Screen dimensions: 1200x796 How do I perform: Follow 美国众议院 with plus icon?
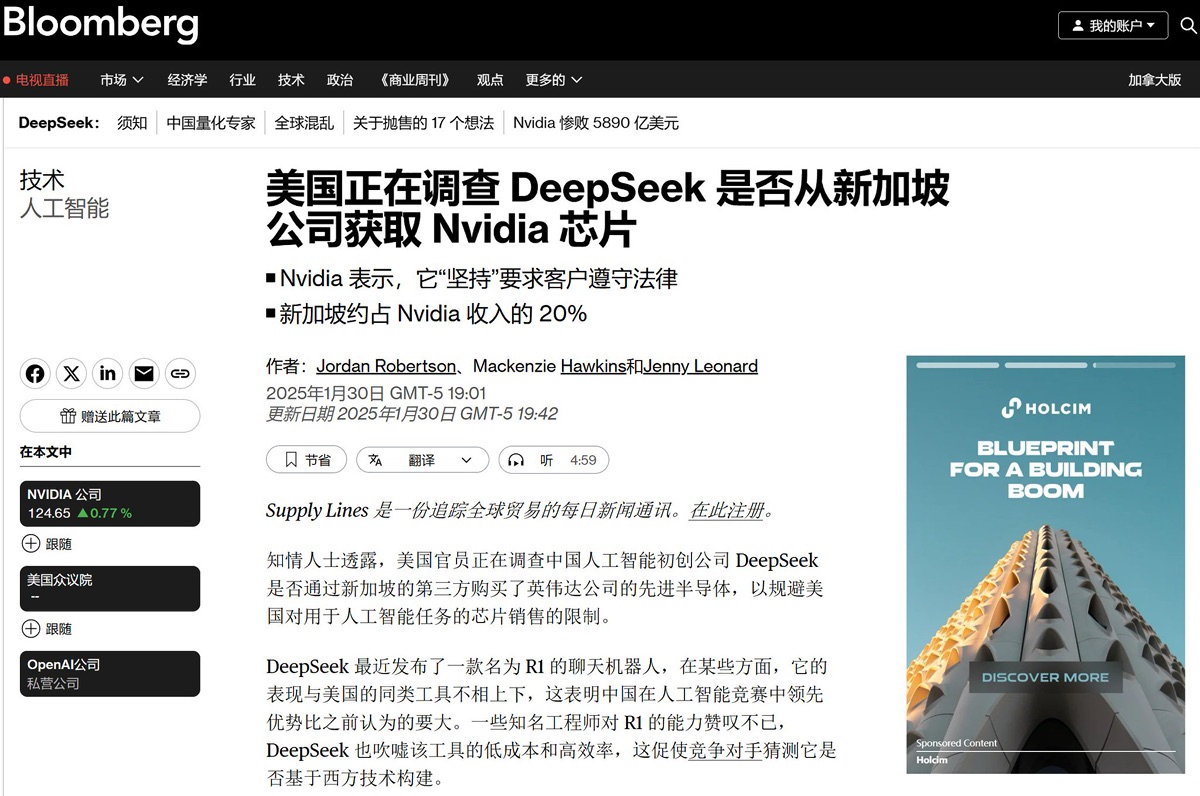tap(31, 629)
